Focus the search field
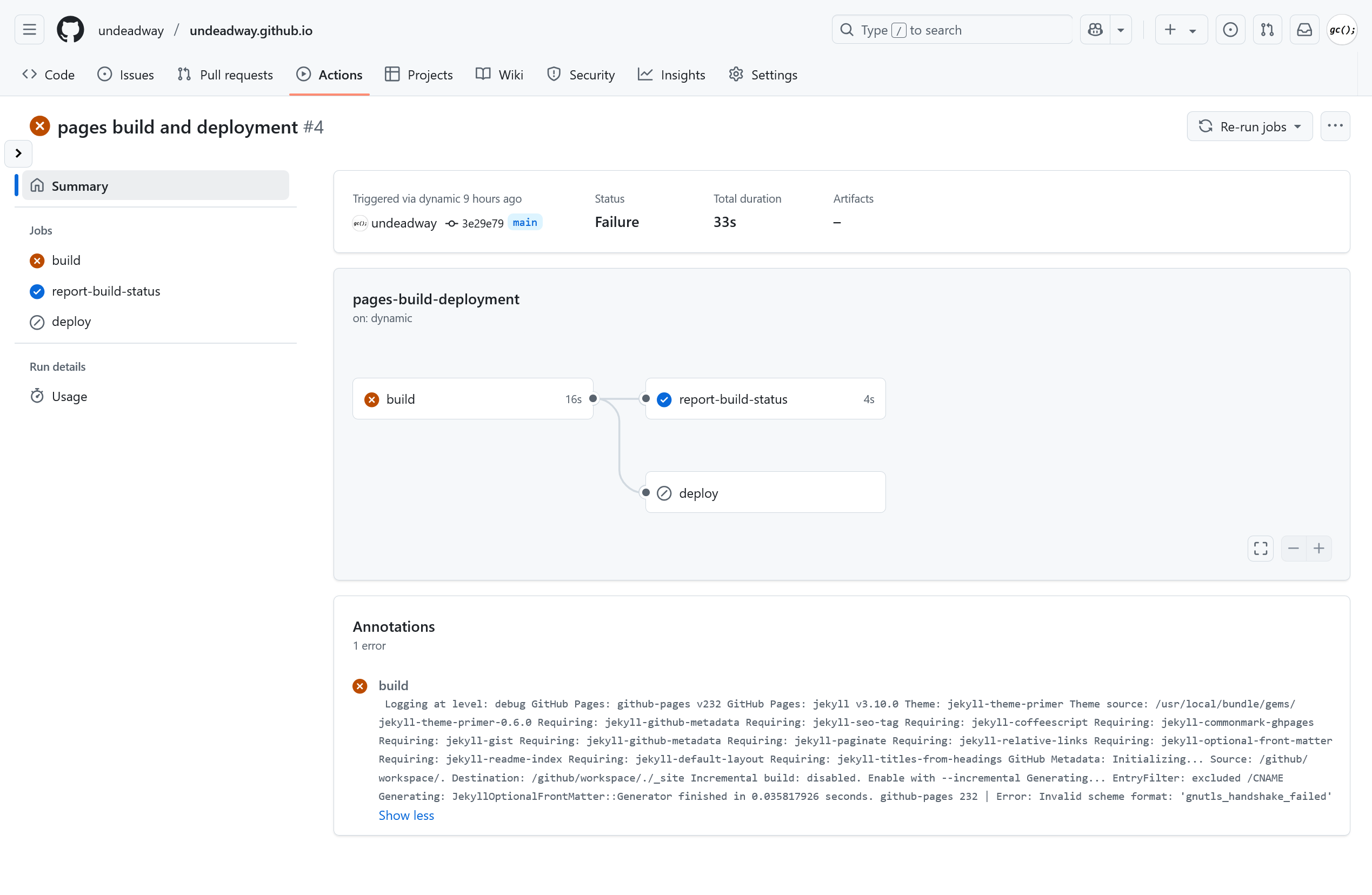 coord(952,30)
